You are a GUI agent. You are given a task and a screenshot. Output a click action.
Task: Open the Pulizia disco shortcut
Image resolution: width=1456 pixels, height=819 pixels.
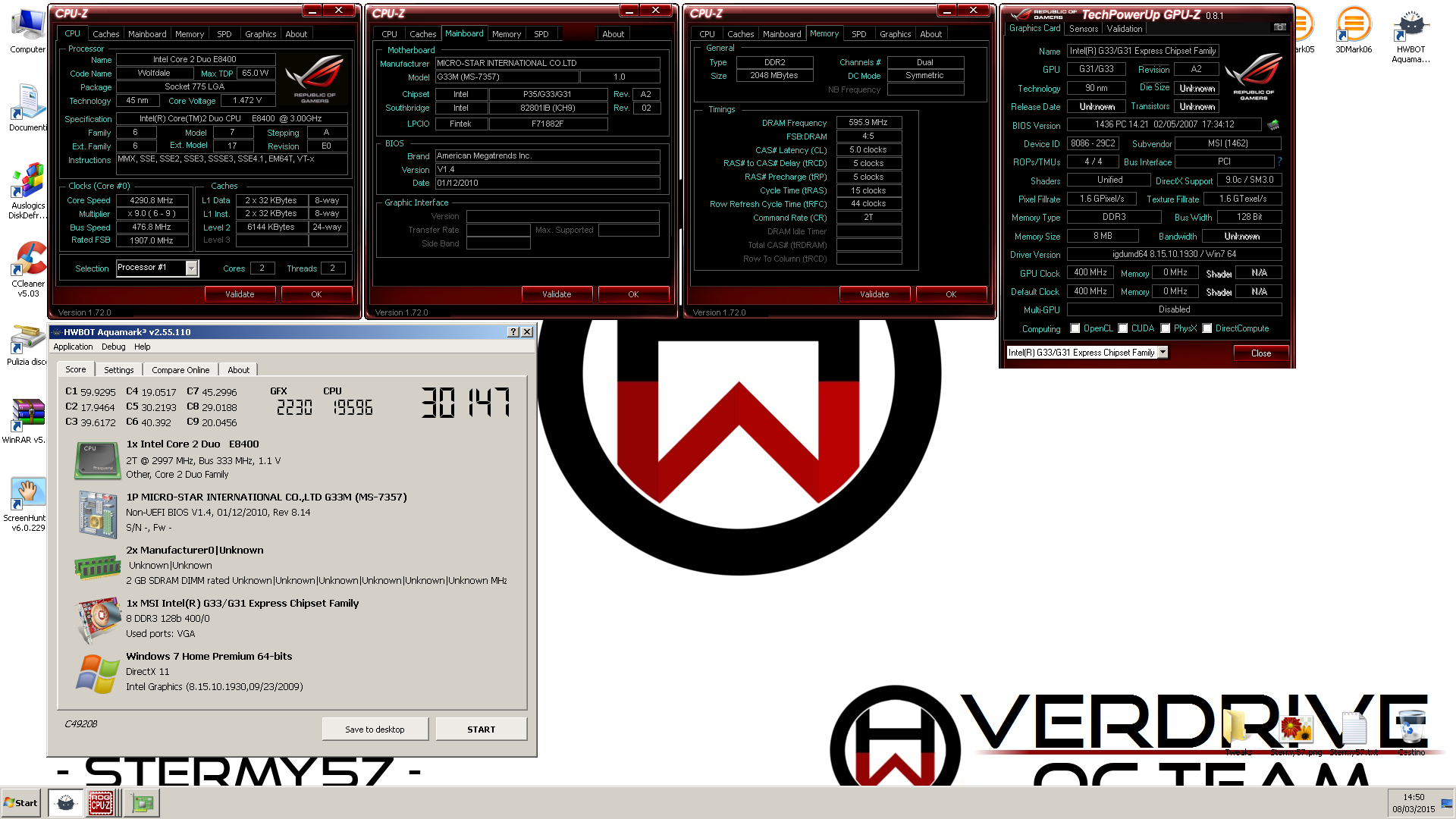point(28,345)
